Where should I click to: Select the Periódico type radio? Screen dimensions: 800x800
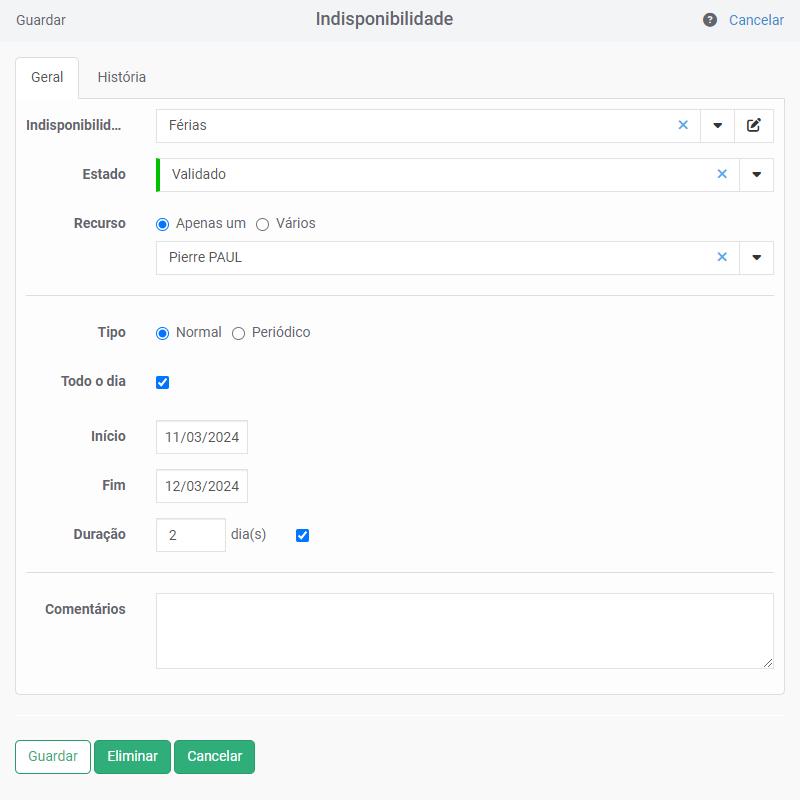[238, 333]
